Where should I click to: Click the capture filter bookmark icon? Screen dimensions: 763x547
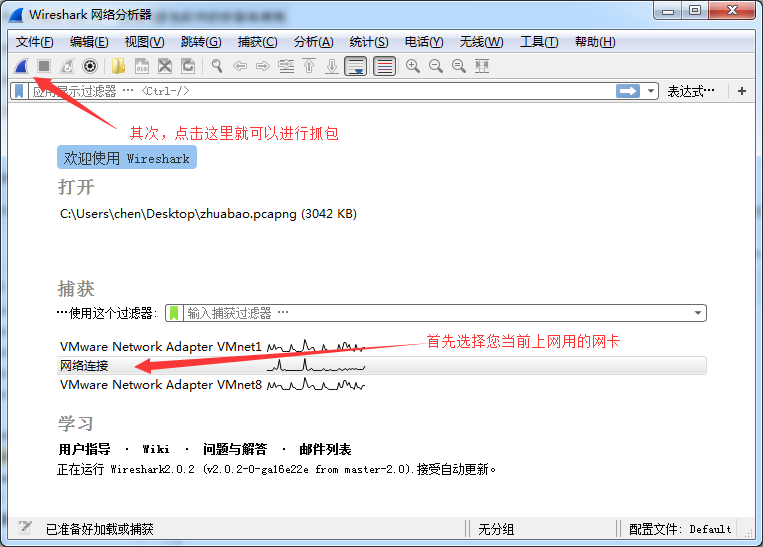(x=174, y=313)
